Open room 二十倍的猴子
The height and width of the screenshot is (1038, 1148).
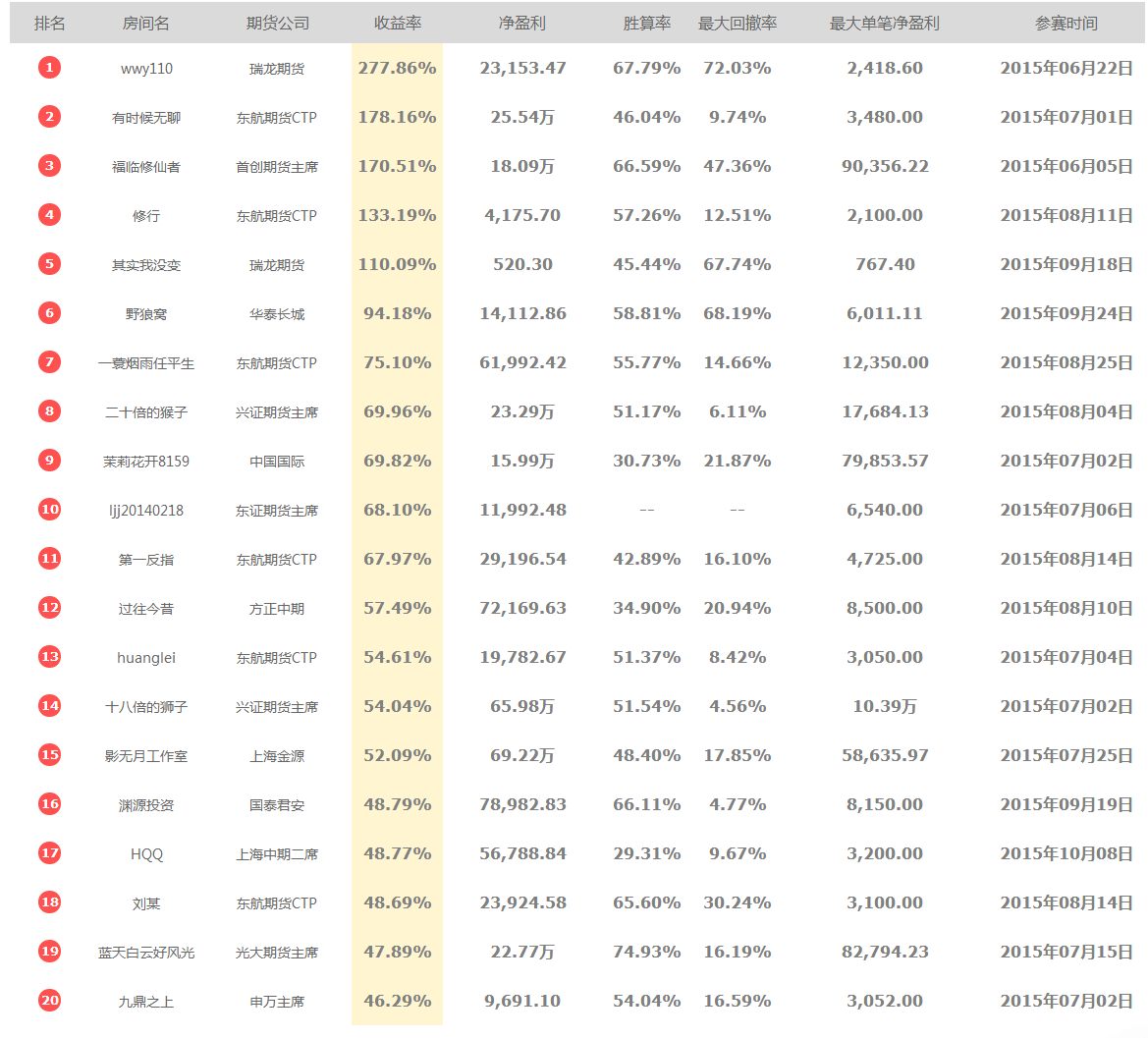[x=145, y=412]
